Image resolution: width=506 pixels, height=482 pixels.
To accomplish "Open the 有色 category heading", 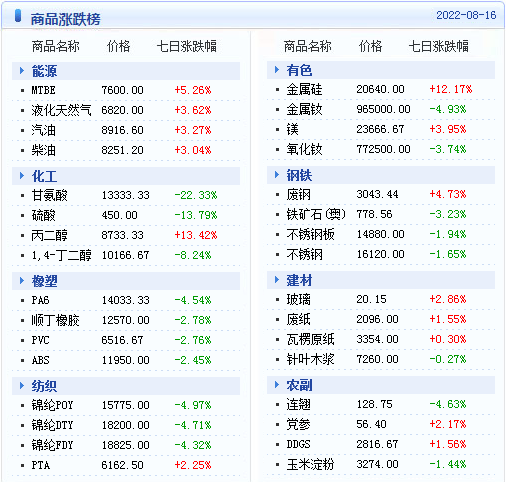I will 299,70.
